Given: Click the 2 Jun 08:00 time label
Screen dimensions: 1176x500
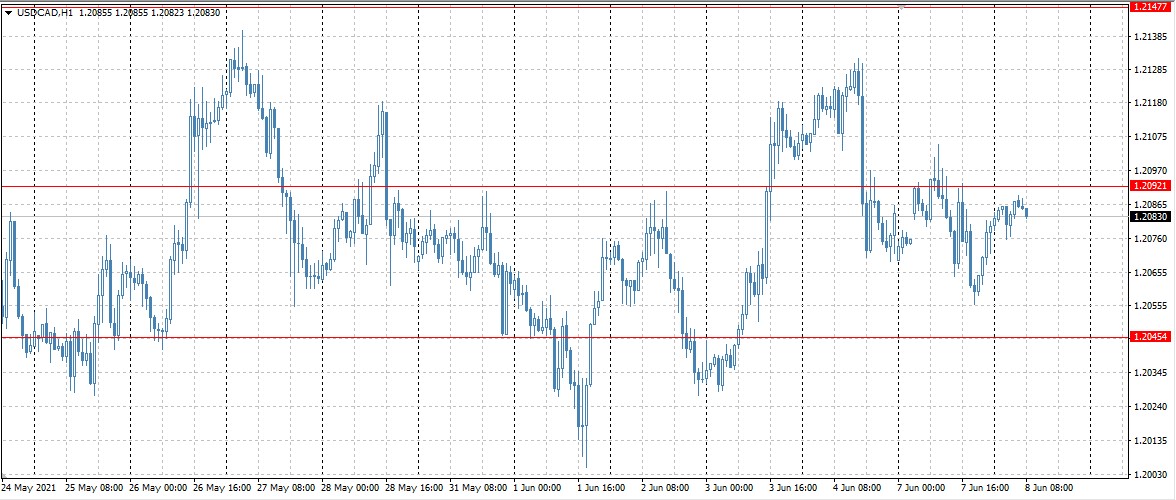Looking at the screenshot, I should click(665, 487).
